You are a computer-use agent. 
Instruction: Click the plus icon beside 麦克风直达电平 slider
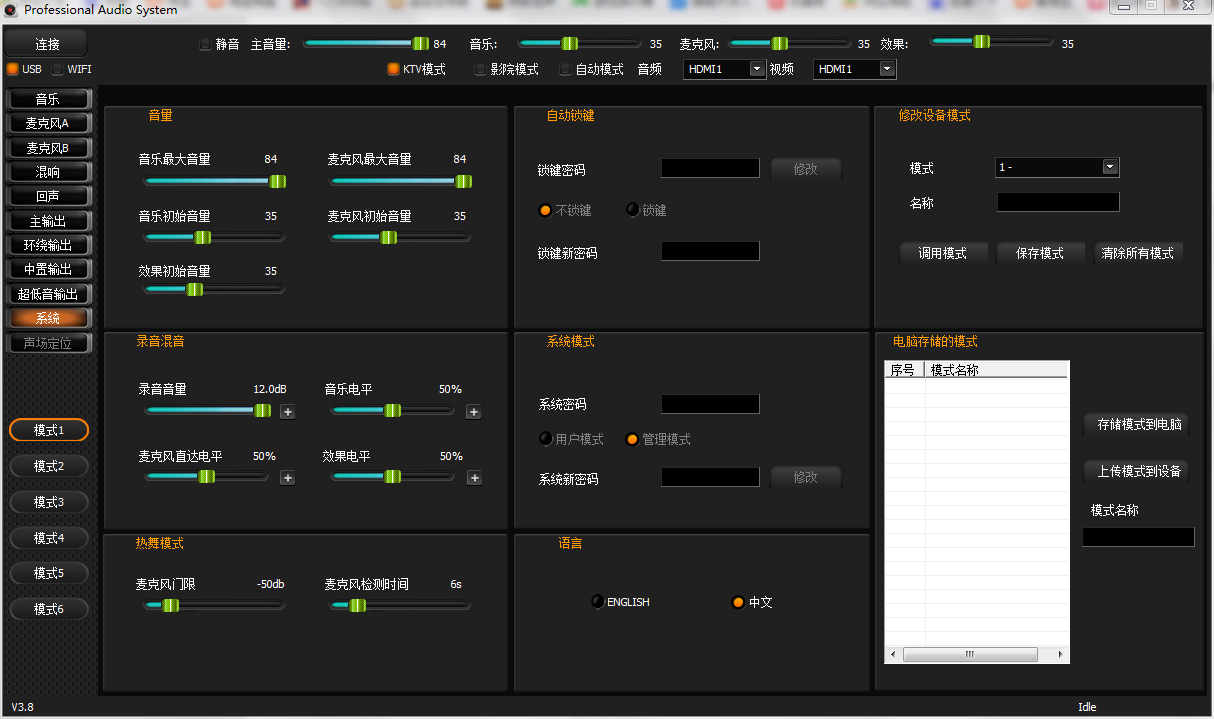287,478
